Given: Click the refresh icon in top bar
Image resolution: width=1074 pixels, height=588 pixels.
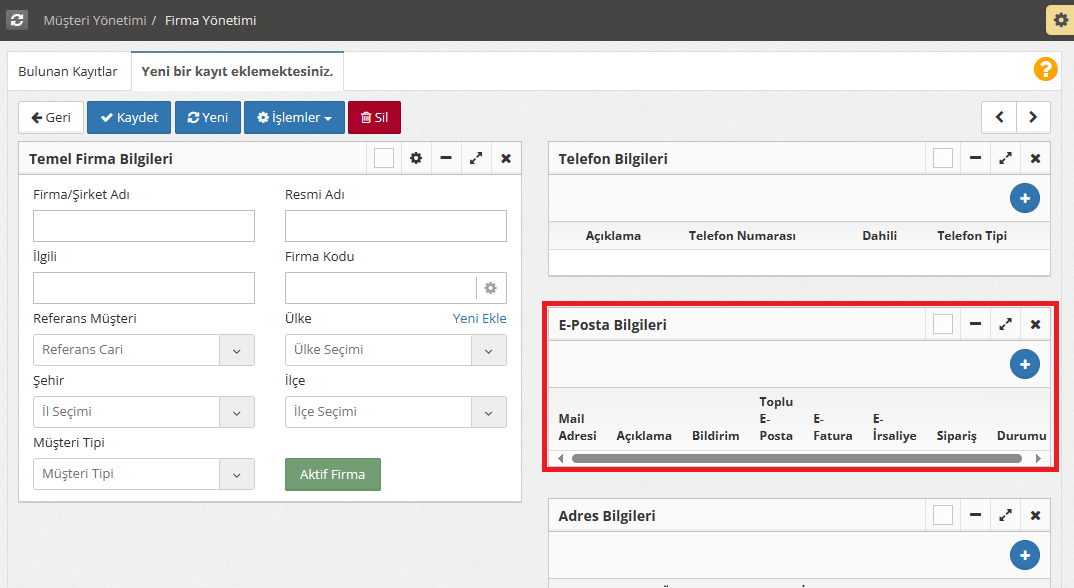Looking at the screenshot, I should [17, 19].
